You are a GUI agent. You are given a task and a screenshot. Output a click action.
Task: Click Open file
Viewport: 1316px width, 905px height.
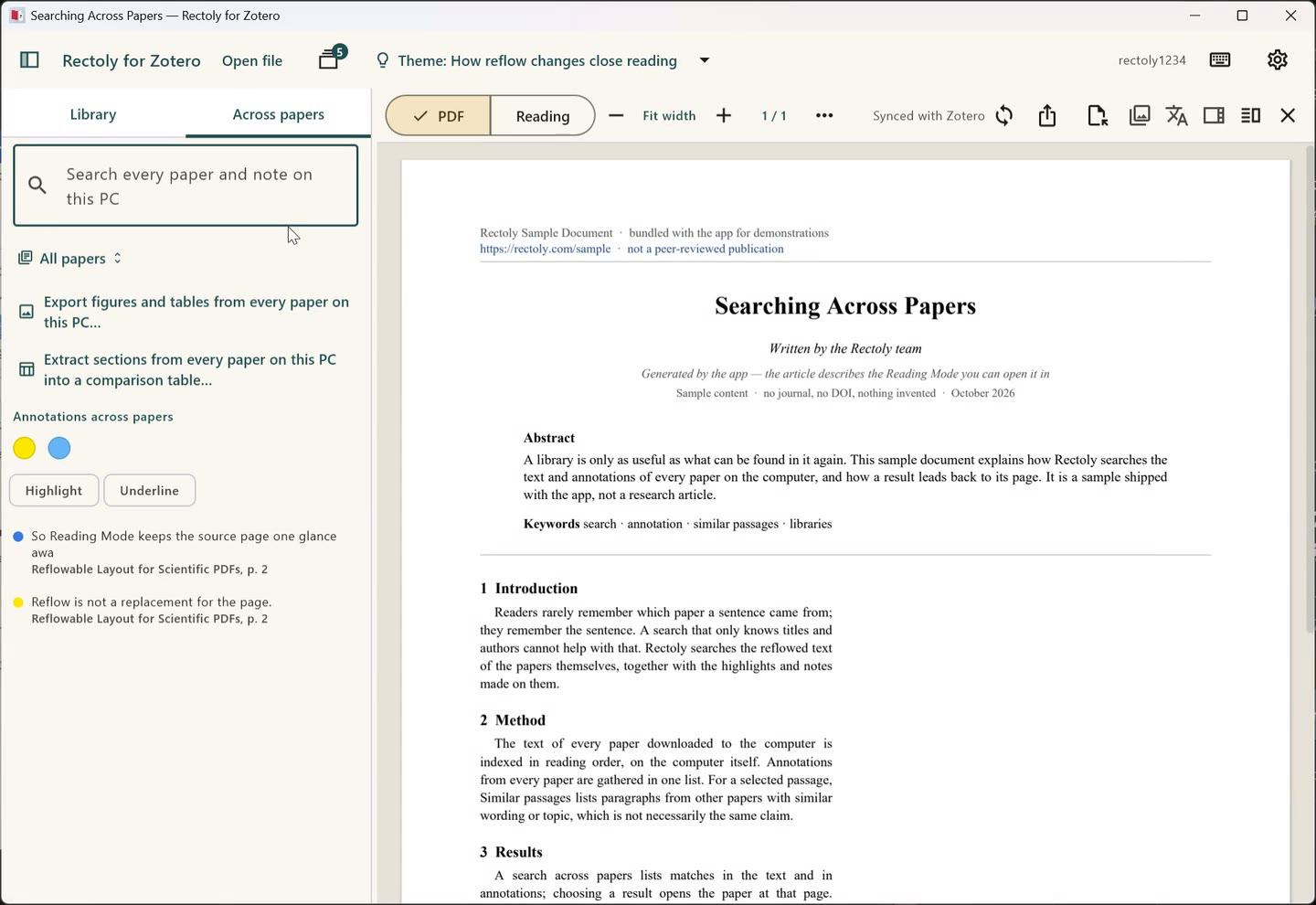(252, 61)
